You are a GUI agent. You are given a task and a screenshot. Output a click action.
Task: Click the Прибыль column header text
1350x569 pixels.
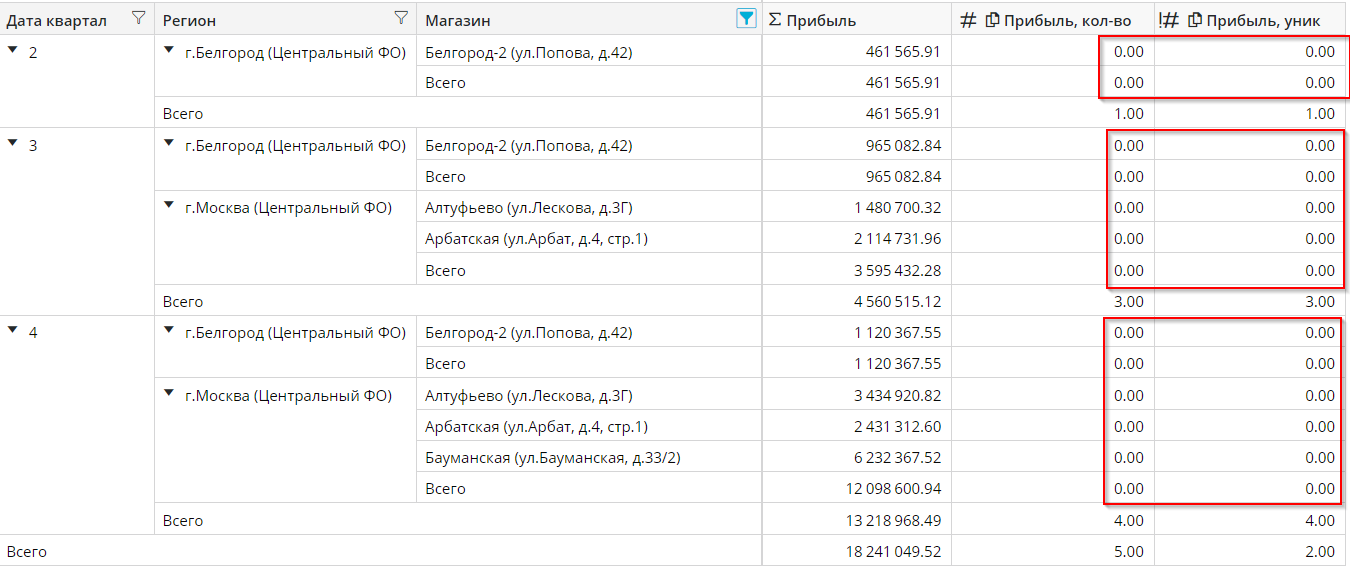[821, 20]
